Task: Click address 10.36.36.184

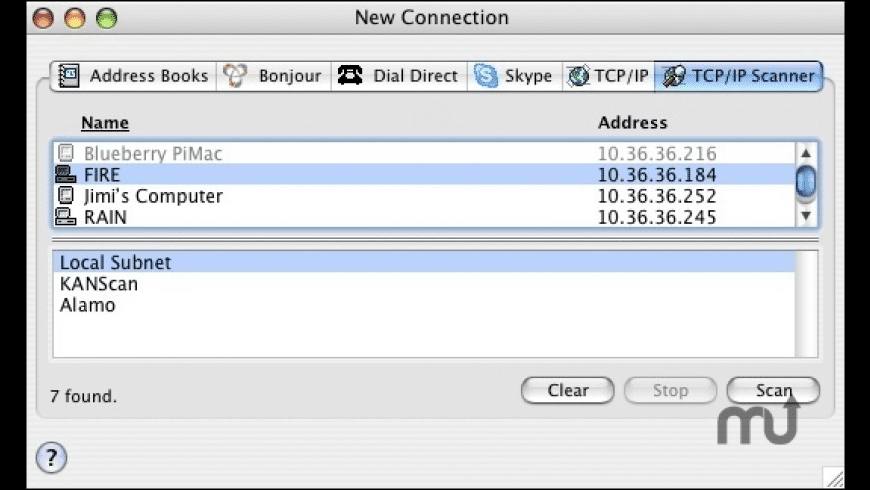Action: tap(657, 175)
